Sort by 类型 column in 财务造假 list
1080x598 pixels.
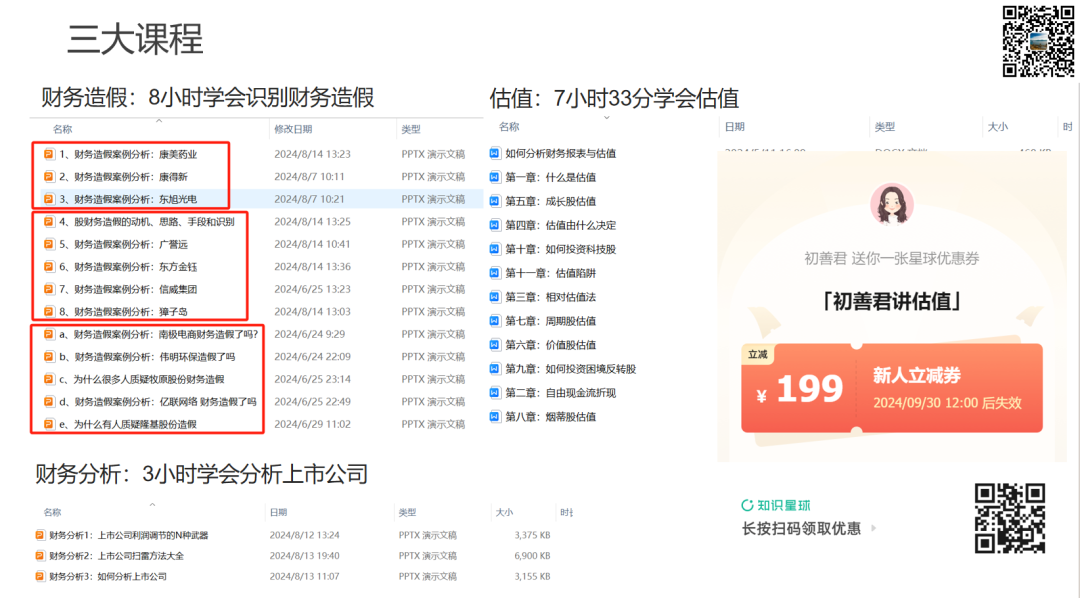coord(411,130)
